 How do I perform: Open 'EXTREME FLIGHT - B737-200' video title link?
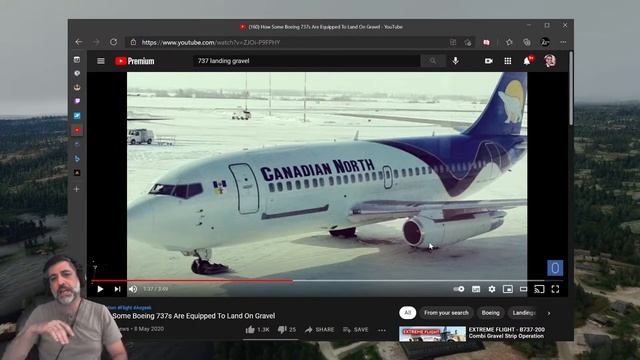(x=507, y=333)
